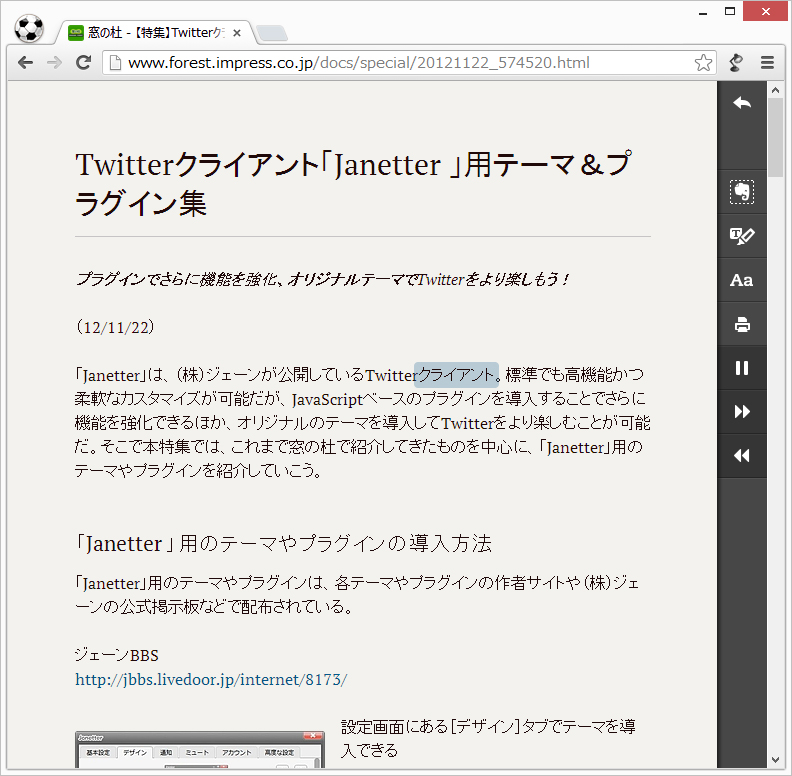Viewport: 792px width, 776px height.
Task: Skip forward in text-to-speech
Action: [x=741, y=412]
